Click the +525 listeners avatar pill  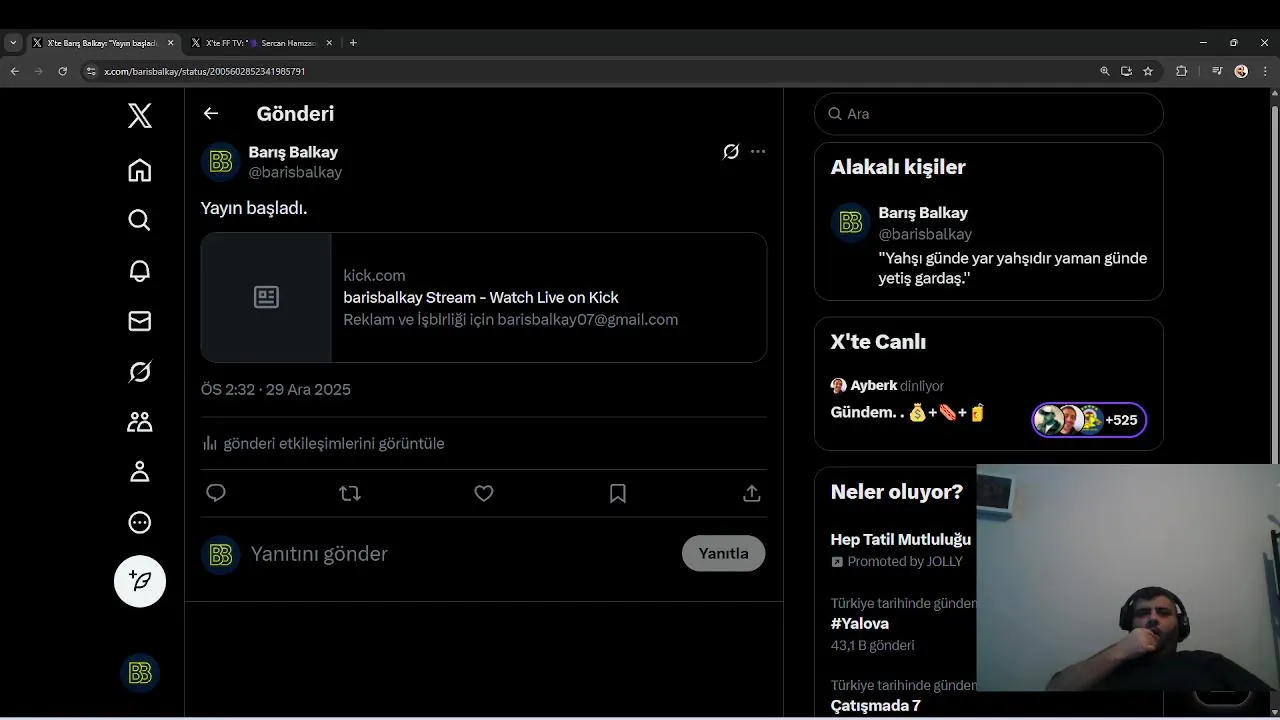pos(1089,420)
